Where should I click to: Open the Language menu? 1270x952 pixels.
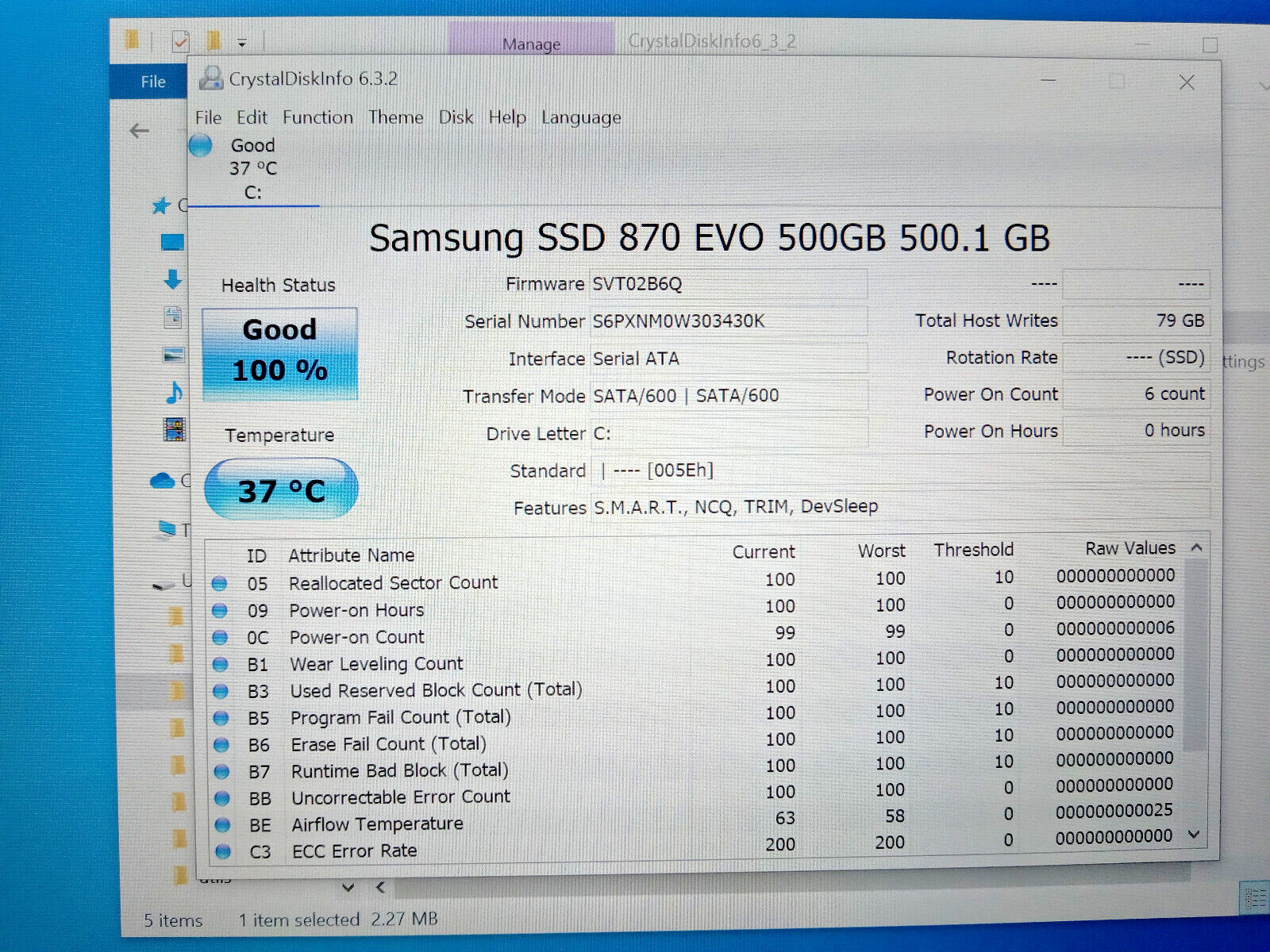coord(581,117)
